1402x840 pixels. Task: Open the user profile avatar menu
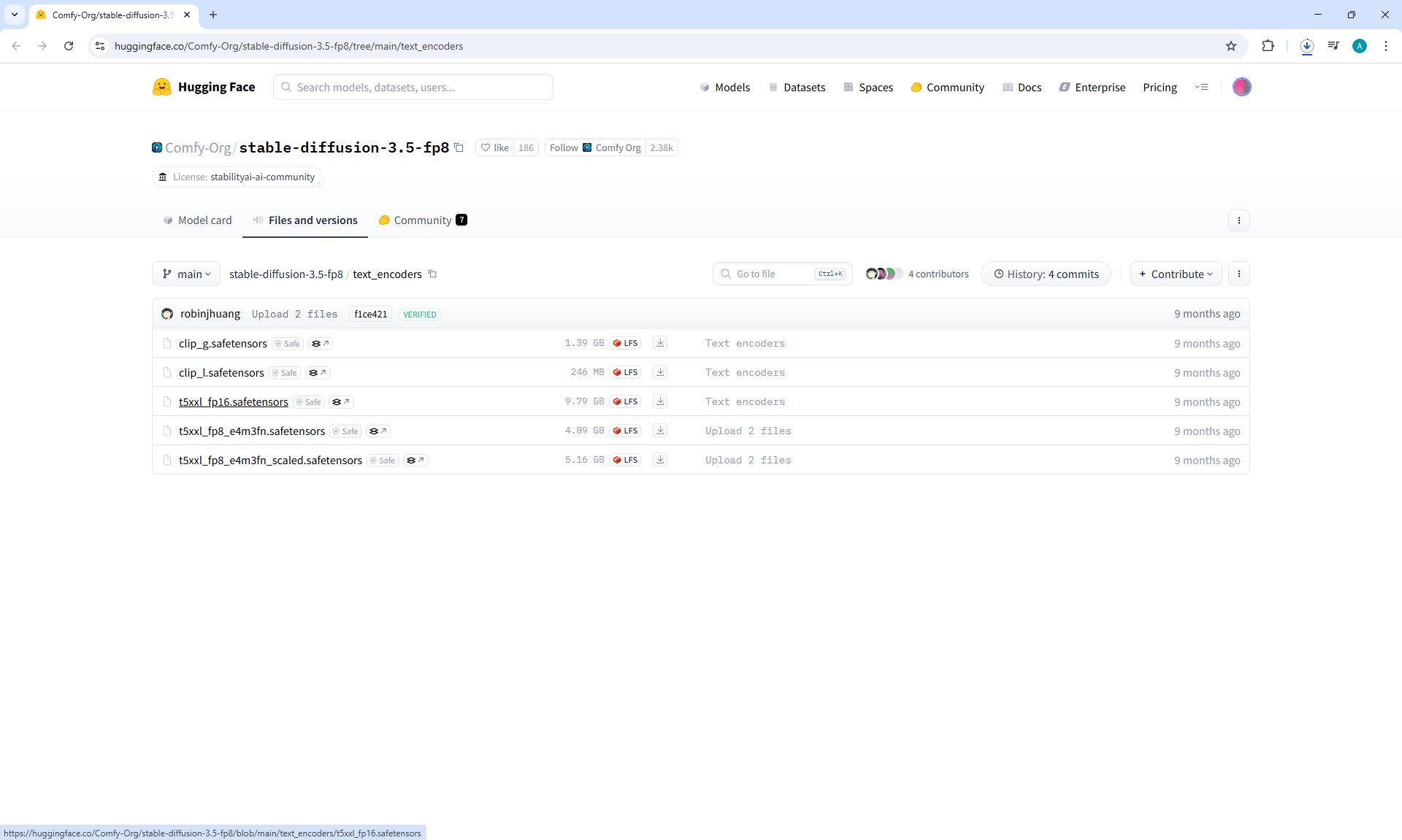point(1241,87)
